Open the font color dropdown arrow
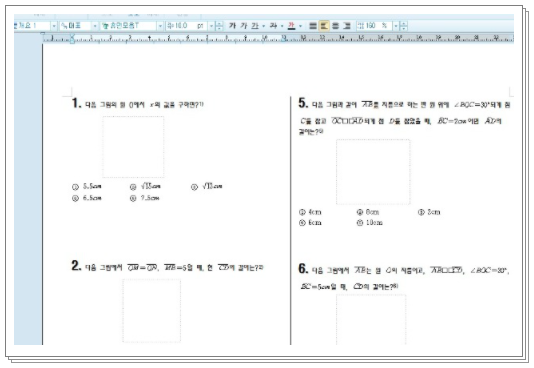This screenshot has width=534, height=368. 300,26
